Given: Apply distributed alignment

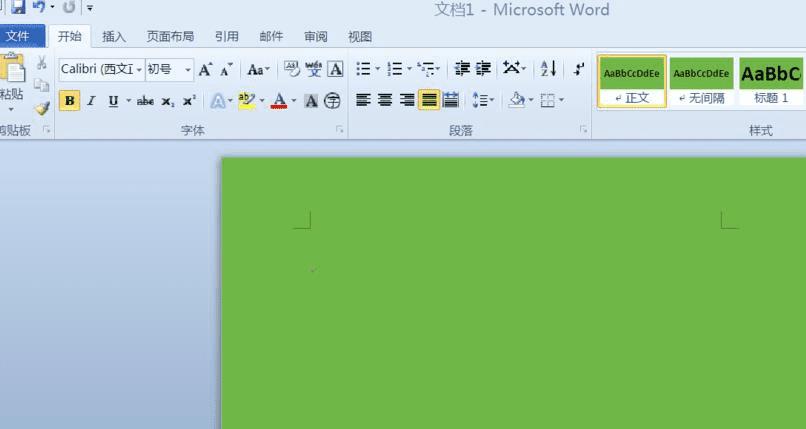Looking at the screenshot, I should (451, 100).
